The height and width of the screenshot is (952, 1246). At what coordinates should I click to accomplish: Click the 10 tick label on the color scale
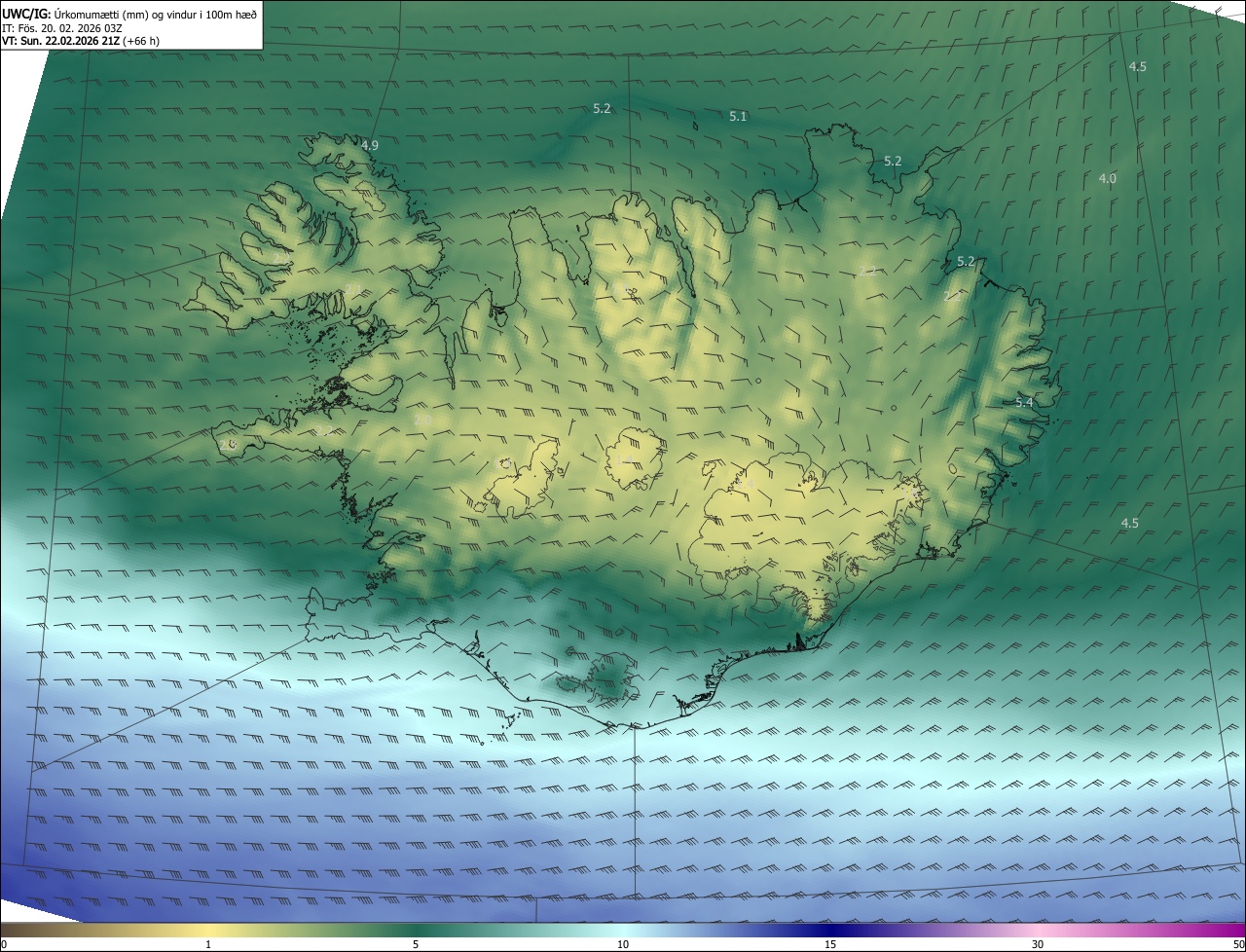pos(623,944)
